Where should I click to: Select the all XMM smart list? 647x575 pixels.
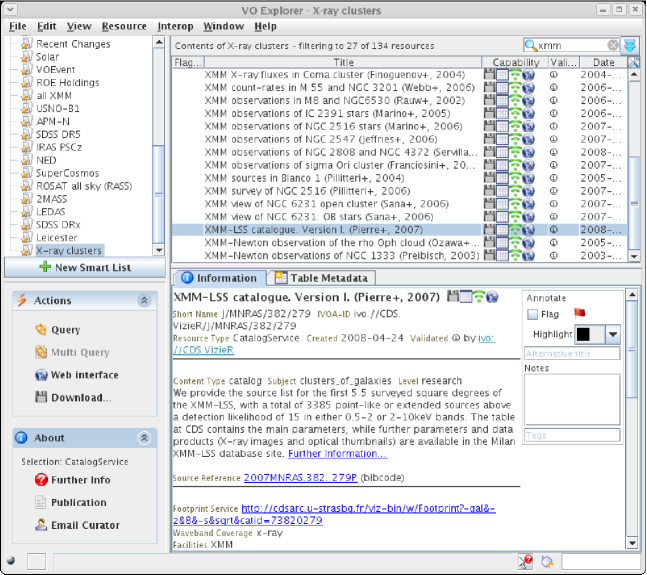pos(54,95)
